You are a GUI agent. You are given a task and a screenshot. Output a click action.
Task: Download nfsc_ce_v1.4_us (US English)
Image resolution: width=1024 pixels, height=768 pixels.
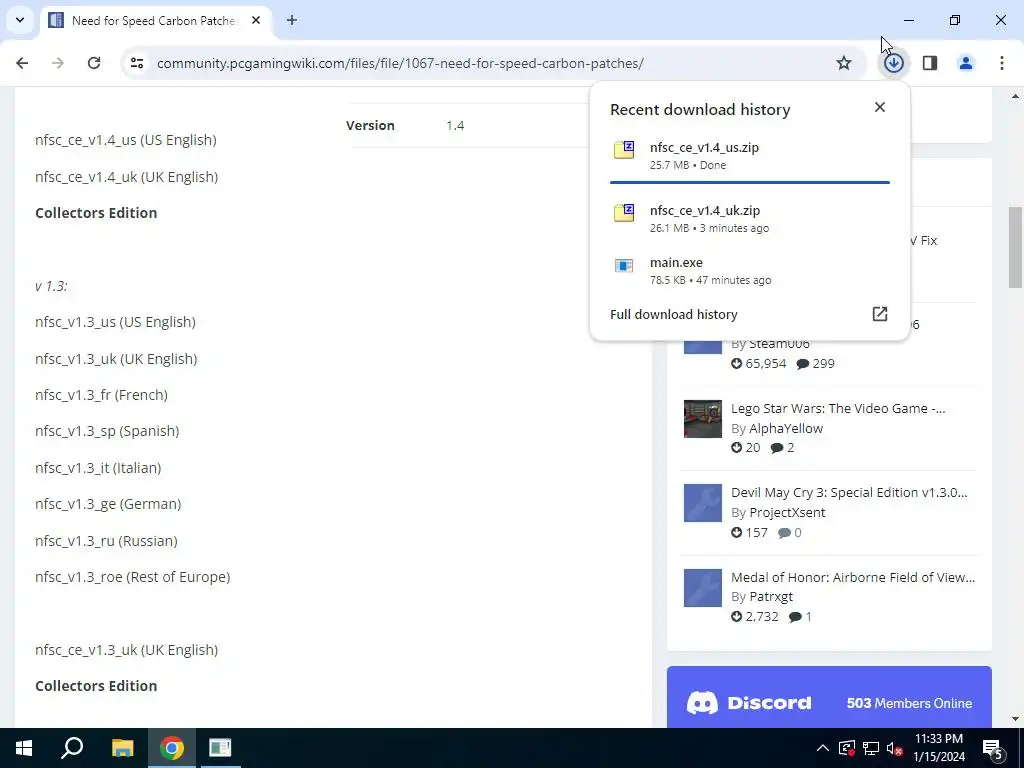(125, 140)
